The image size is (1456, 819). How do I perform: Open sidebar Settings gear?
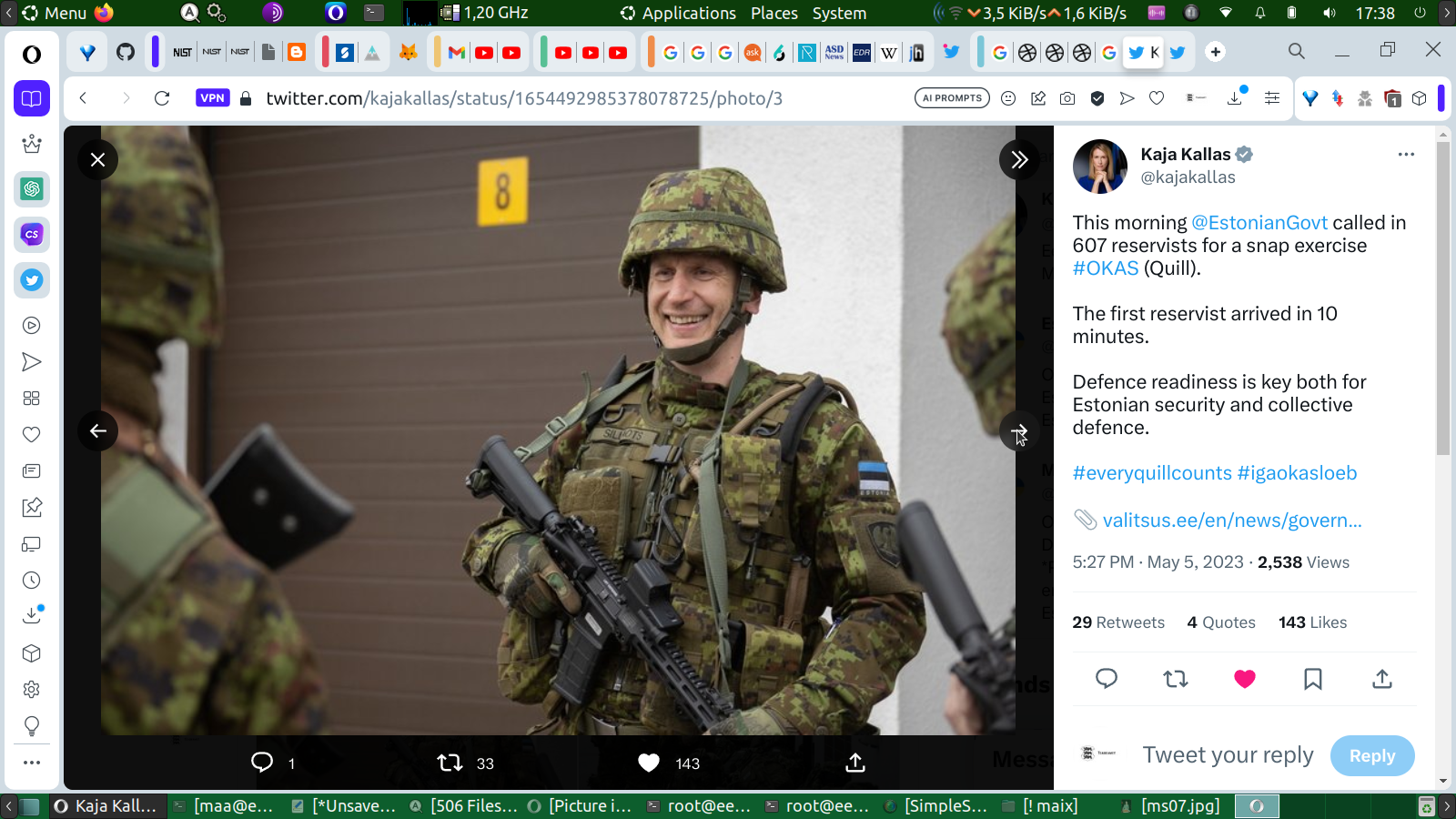point(32,690)
